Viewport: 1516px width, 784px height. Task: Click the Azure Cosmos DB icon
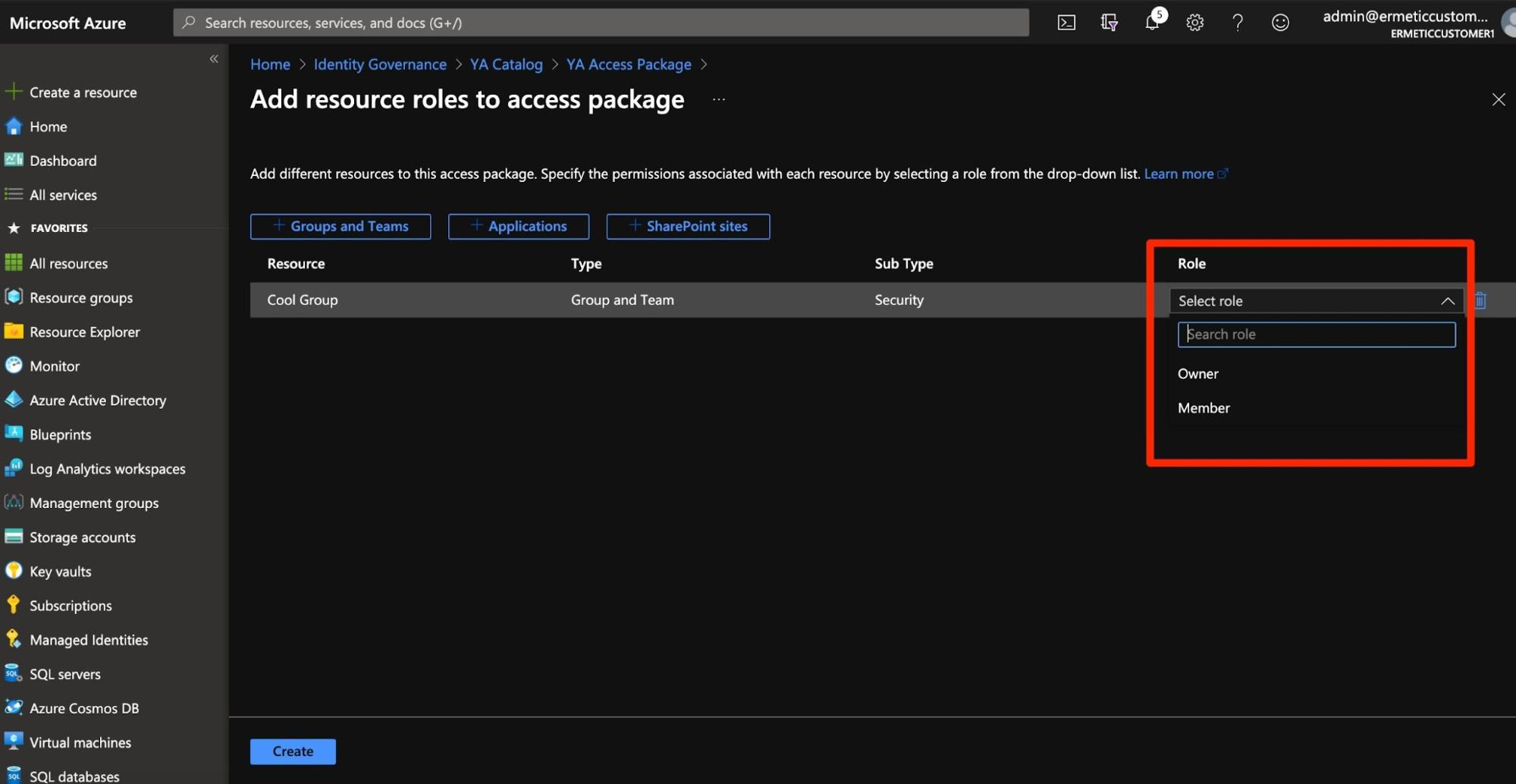click(14, 707)
